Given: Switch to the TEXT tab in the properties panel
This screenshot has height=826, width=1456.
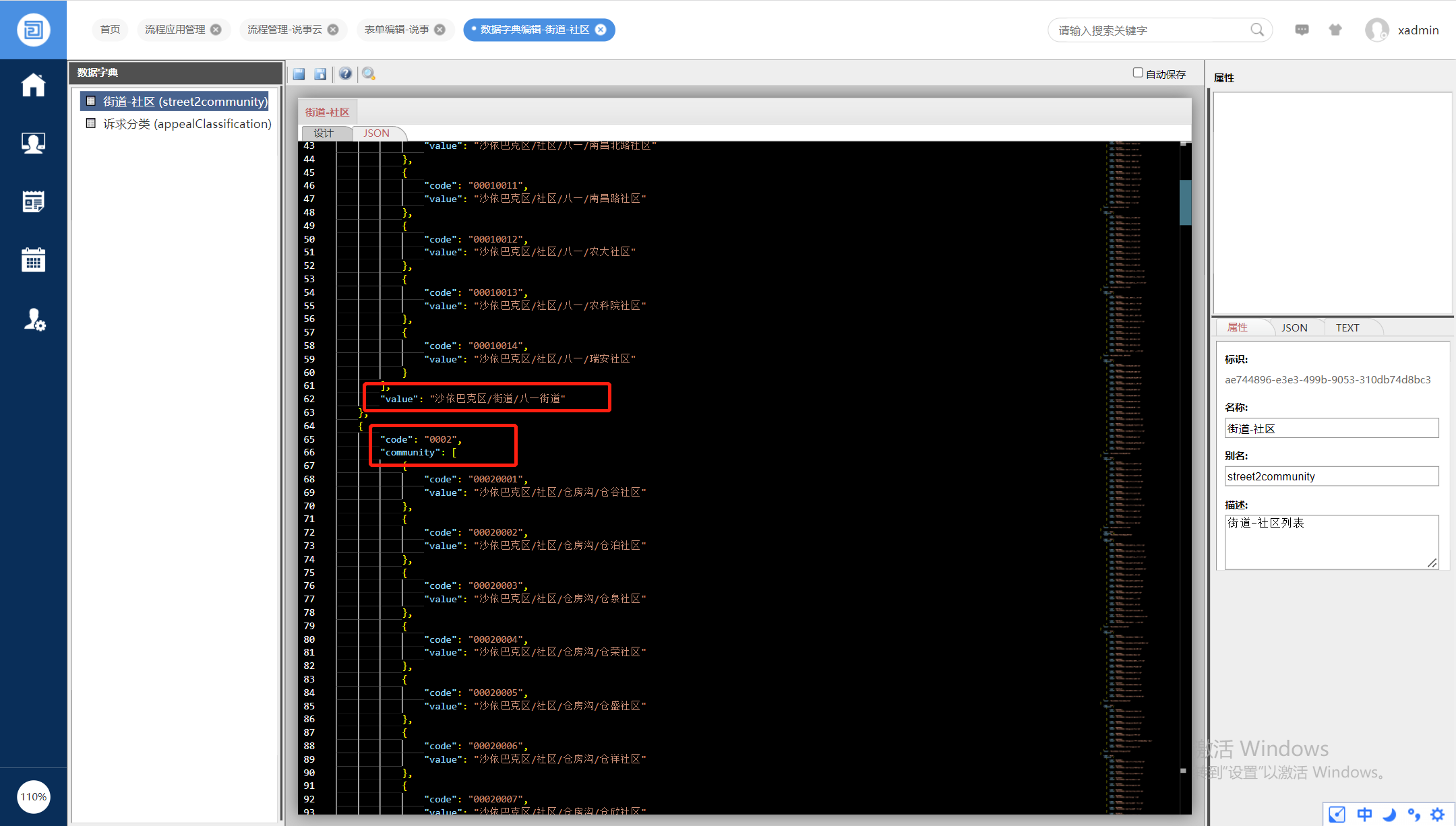Looking at the screenshot, I should 1347,327.
